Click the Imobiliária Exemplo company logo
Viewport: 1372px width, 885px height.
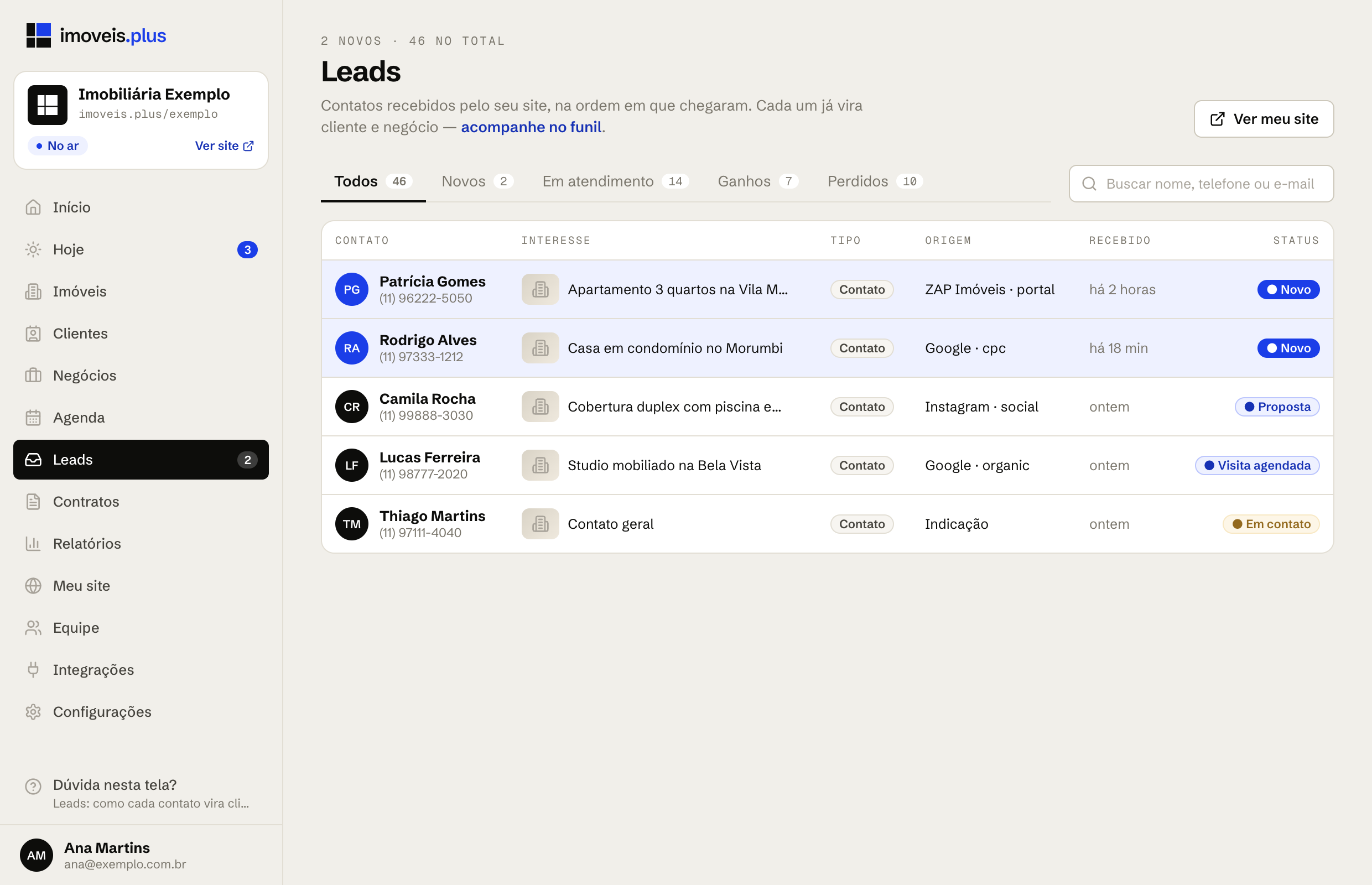click(x=48, y=105)
